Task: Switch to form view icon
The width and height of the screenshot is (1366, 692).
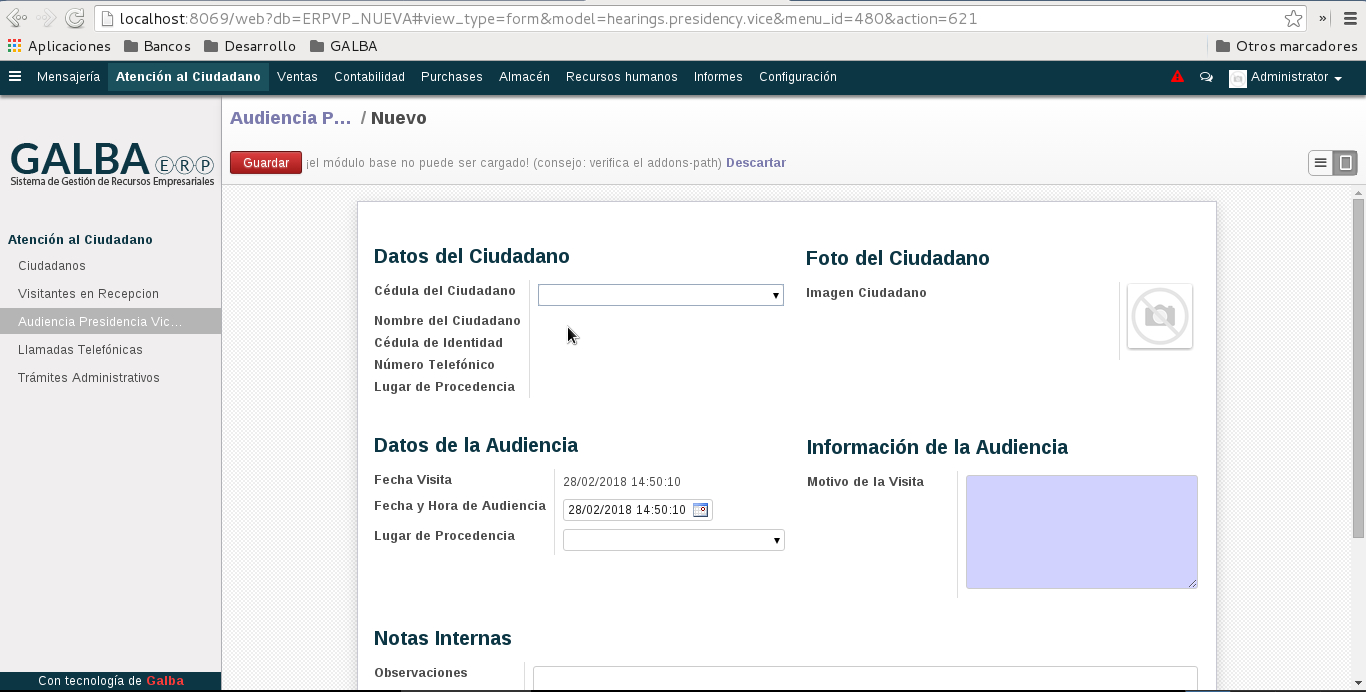Action: [x=1346, y=163]
